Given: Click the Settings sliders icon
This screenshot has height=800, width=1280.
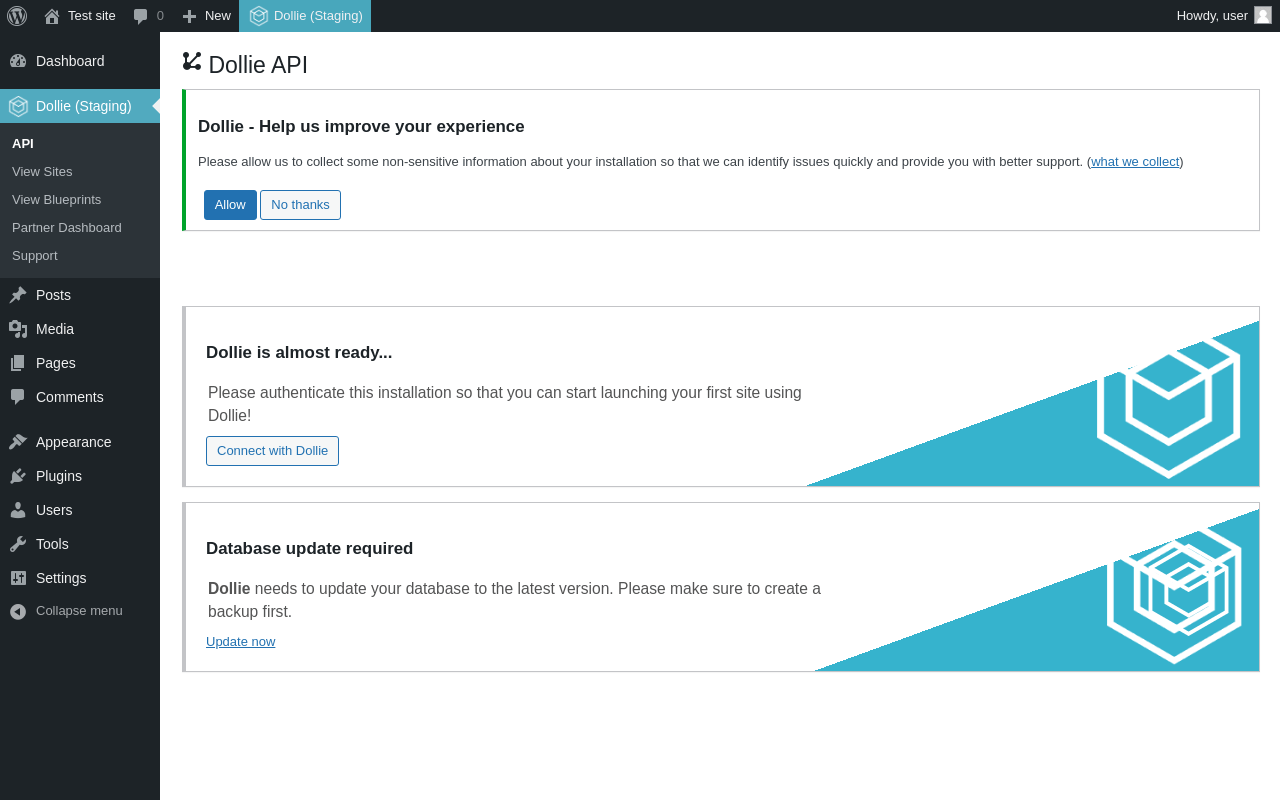Looking at the screenshot, I should 18,578.
